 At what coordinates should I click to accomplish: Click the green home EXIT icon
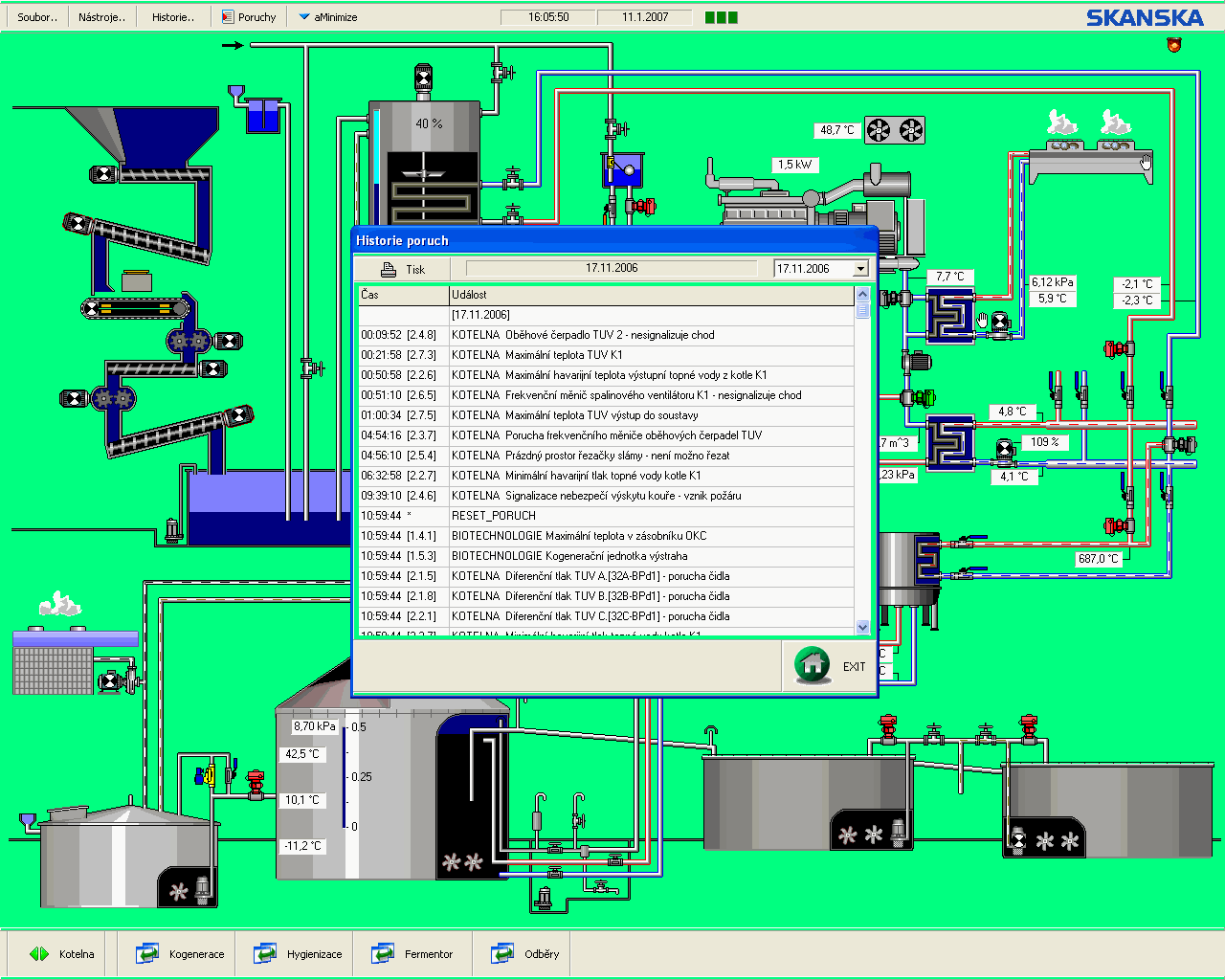[813, 664]
